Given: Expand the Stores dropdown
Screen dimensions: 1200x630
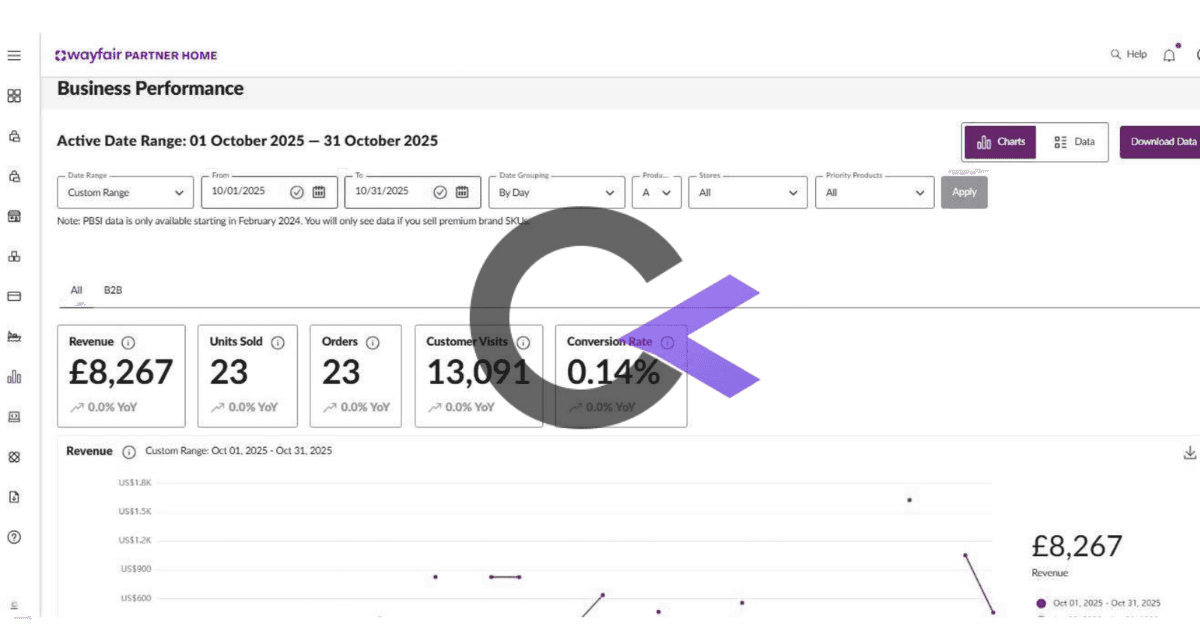Looking at the screenshot, I should point(748,192).
